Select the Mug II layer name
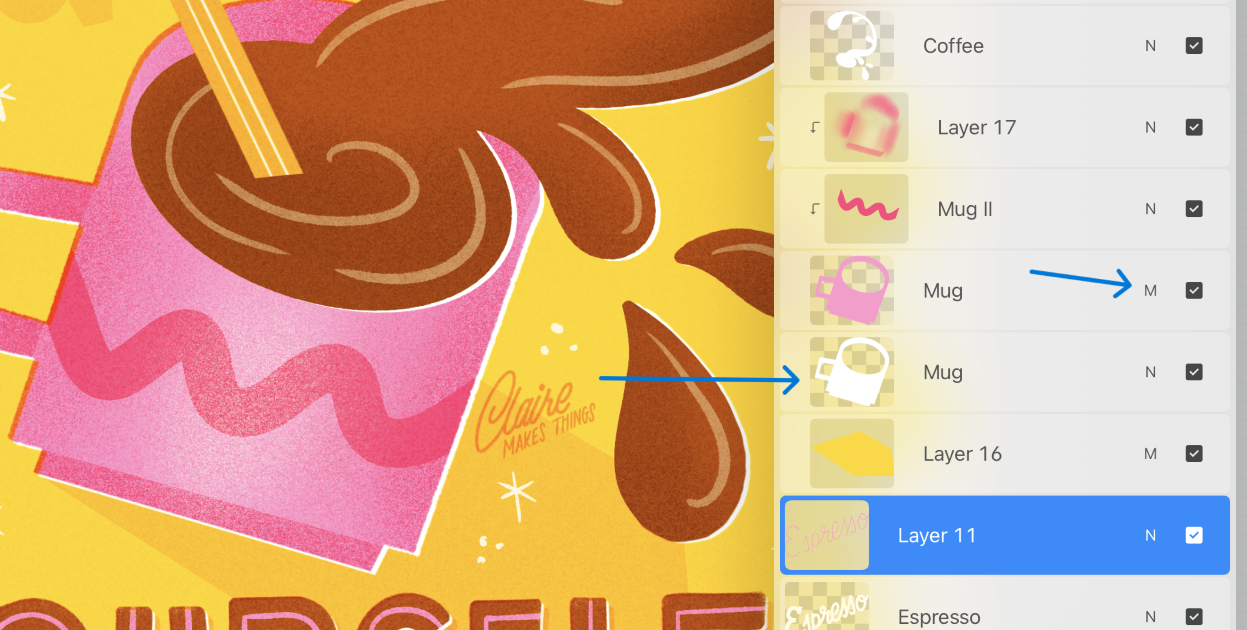 pos(965,209)
